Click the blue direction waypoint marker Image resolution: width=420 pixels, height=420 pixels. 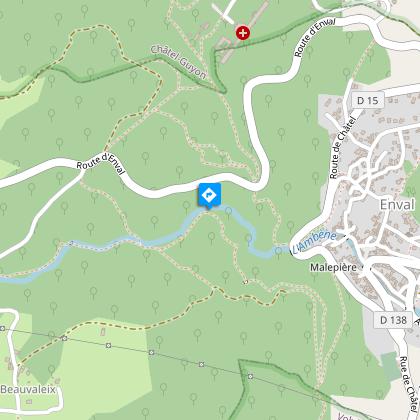pos(209,196)
